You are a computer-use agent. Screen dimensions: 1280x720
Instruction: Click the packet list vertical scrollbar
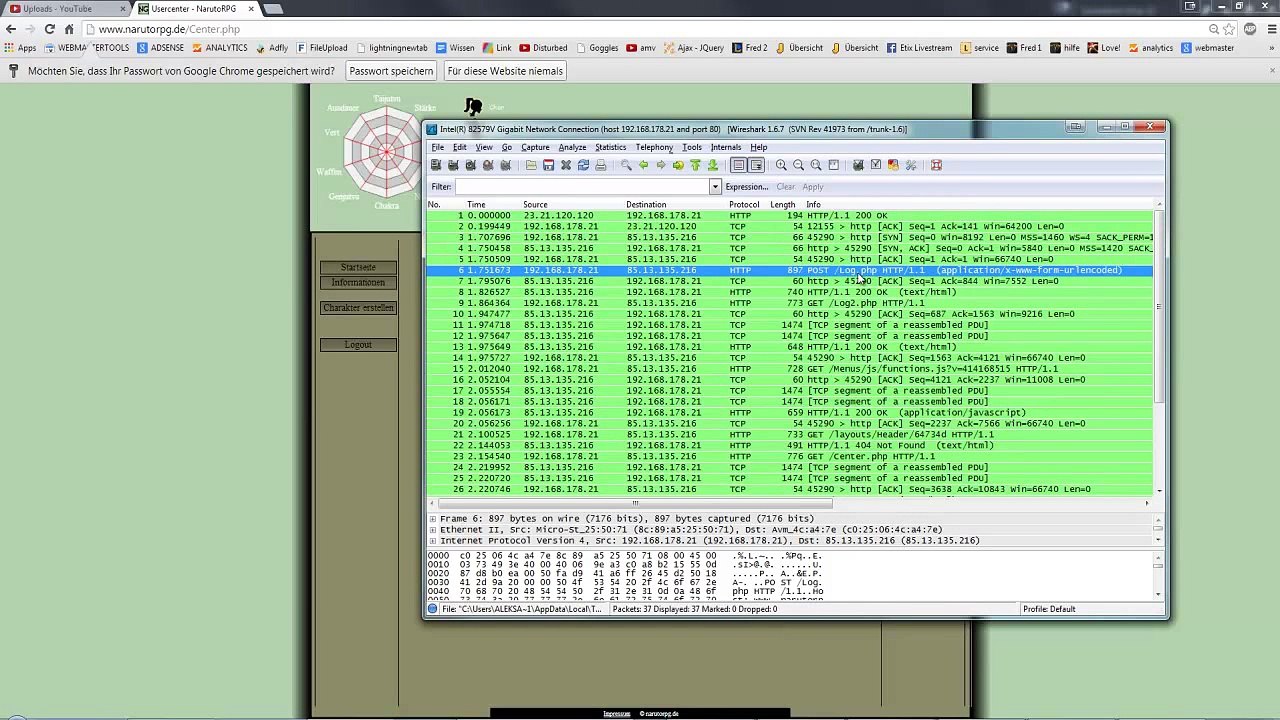pyautogui.click(x=1159, y=348)
